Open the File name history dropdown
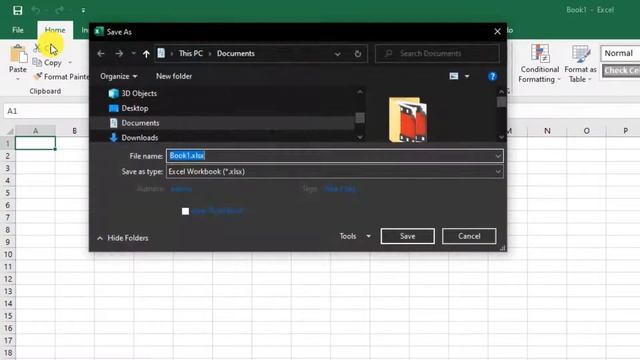Screen dimensions: 640x360 tap(498, 156)
